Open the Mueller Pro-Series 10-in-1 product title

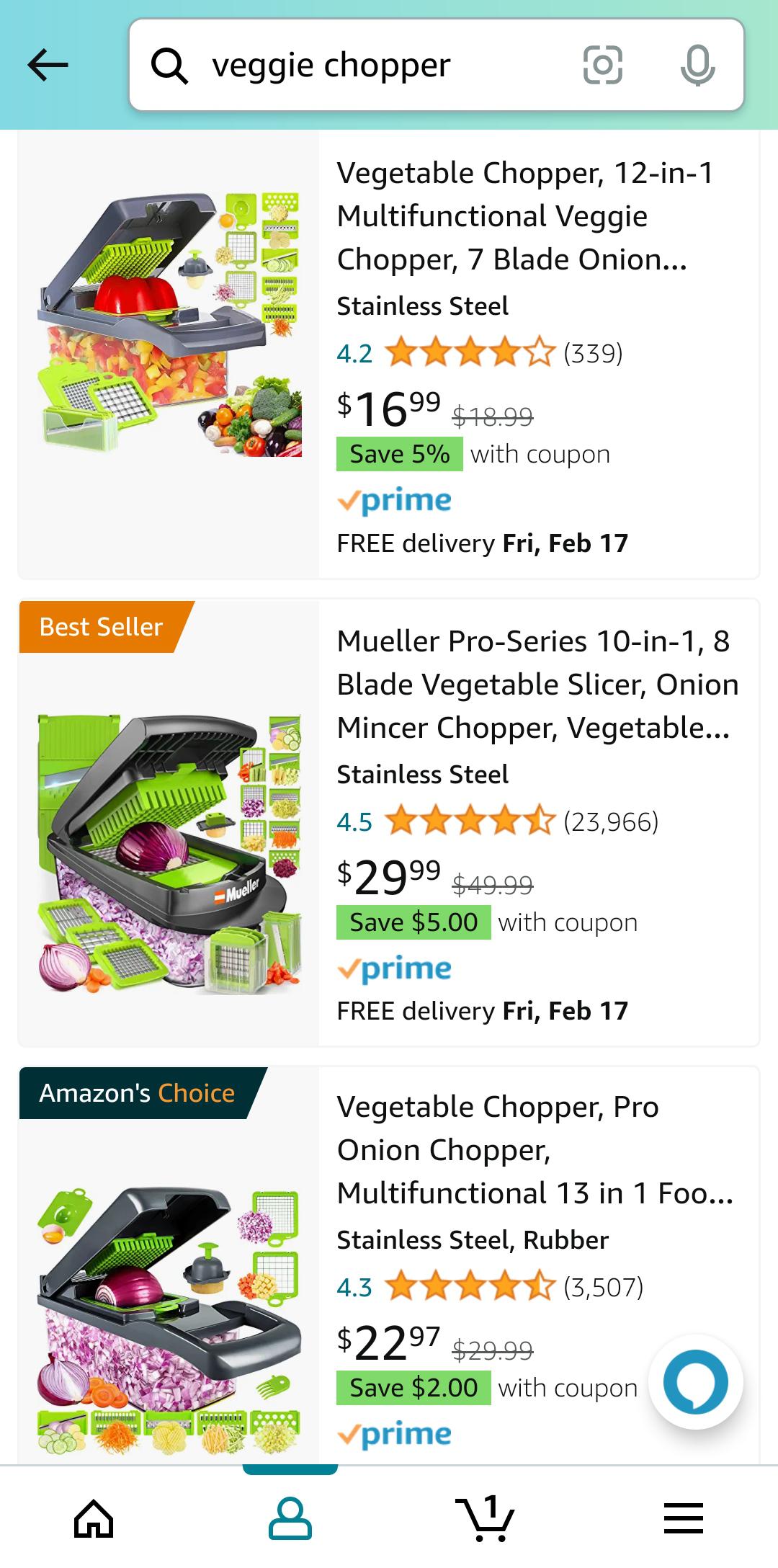[x=537, y=685]
